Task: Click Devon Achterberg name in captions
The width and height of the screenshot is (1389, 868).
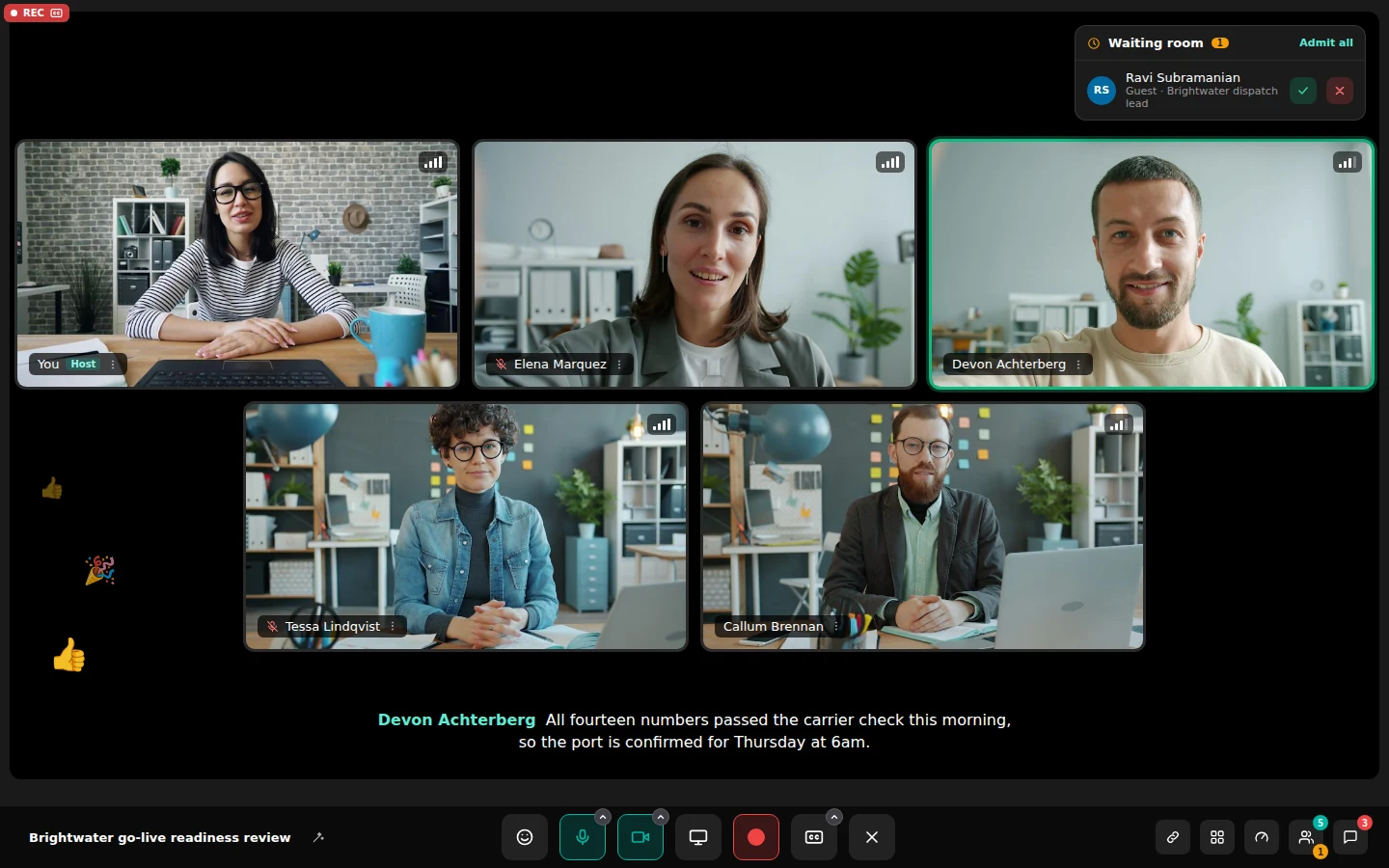Action: coord(456,719)
